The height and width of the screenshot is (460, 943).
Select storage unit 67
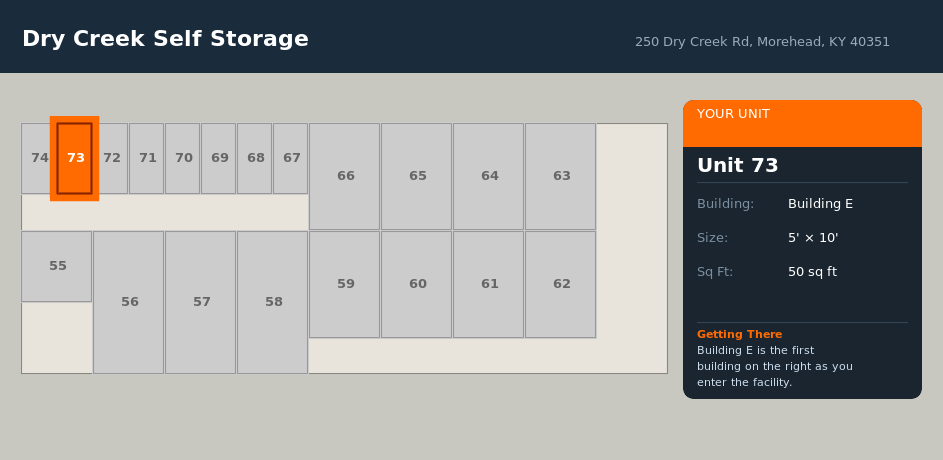(x=291, y=158)
